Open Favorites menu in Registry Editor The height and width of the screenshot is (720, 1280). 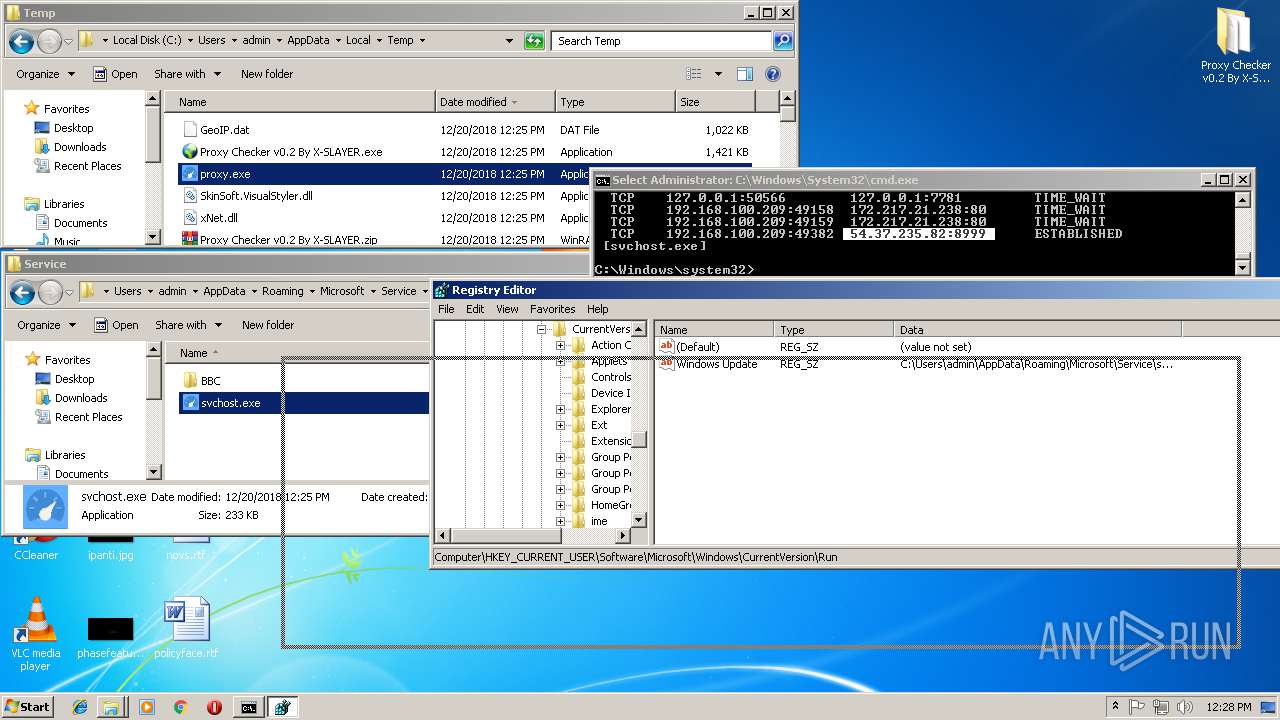553,309
